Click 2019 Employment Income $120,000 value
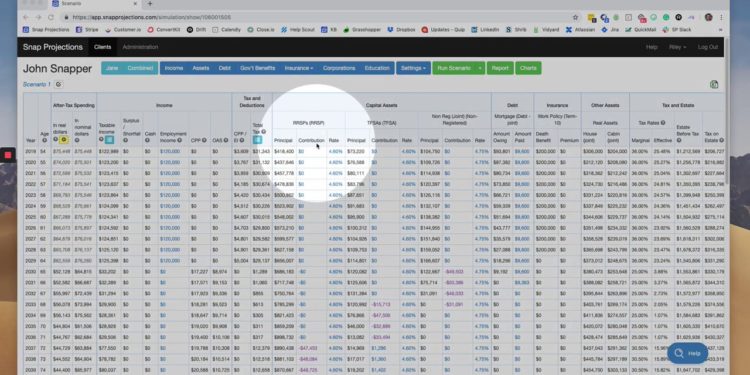 pos(170,151)
